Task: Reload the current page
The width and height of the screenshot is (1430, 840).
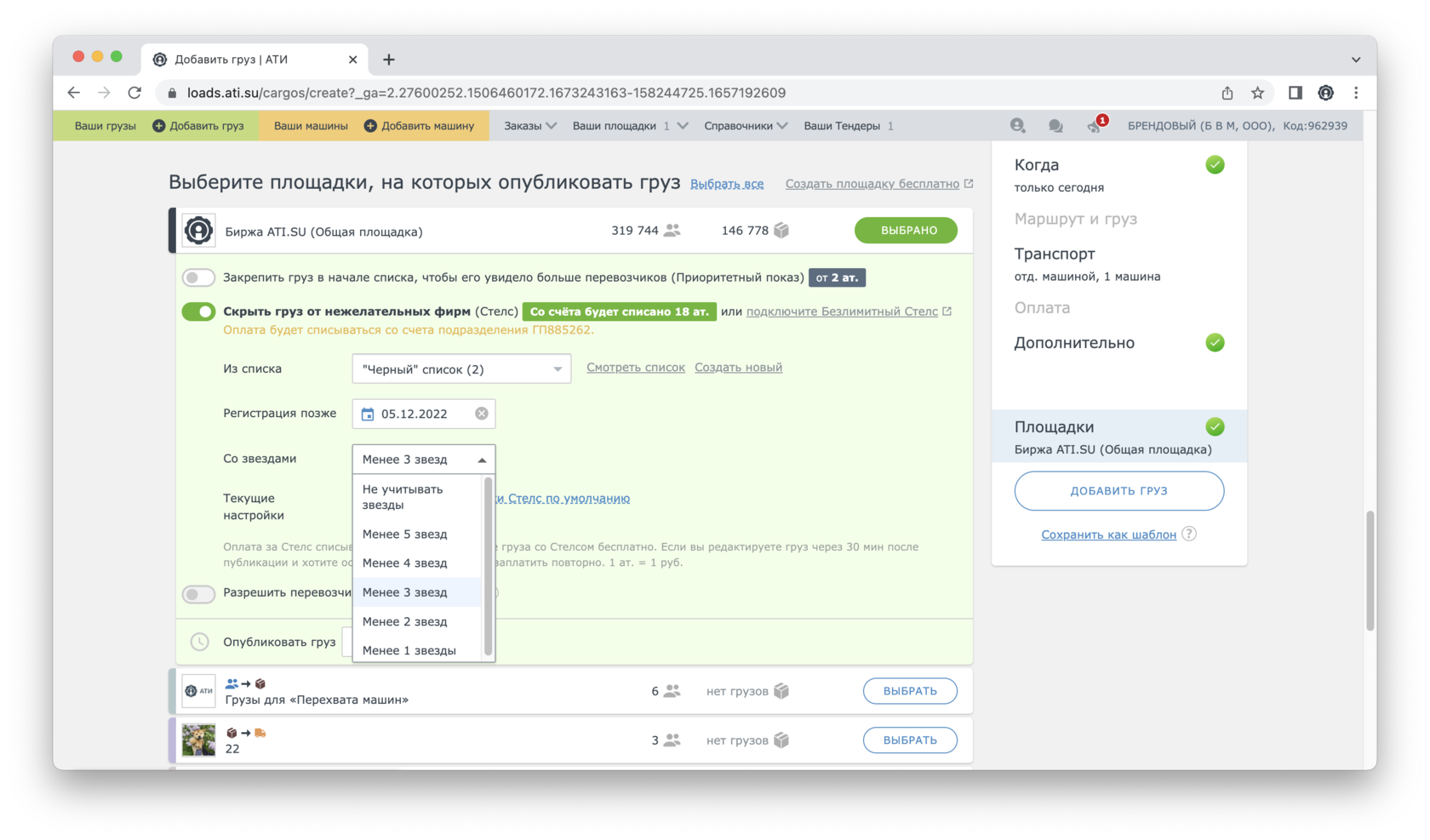Action: [134, 93]
